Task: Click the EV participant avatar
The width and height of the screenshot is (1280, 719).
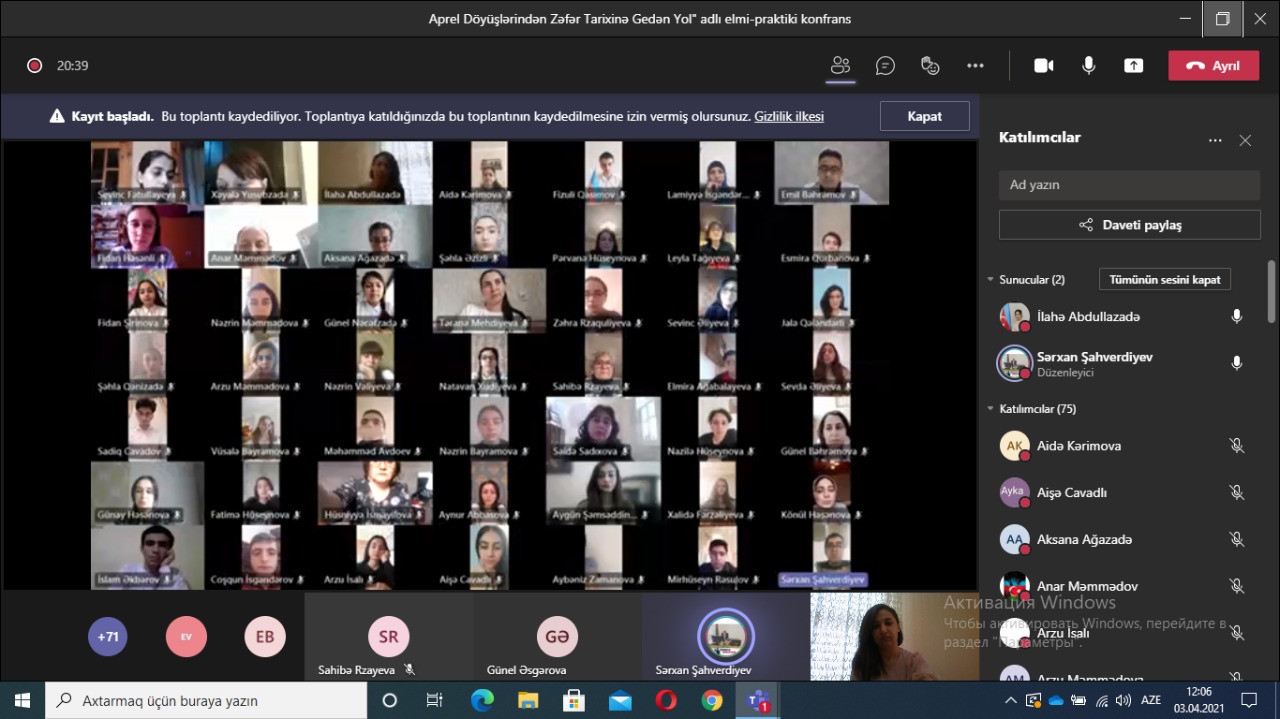Action: [x=186, y=636]
